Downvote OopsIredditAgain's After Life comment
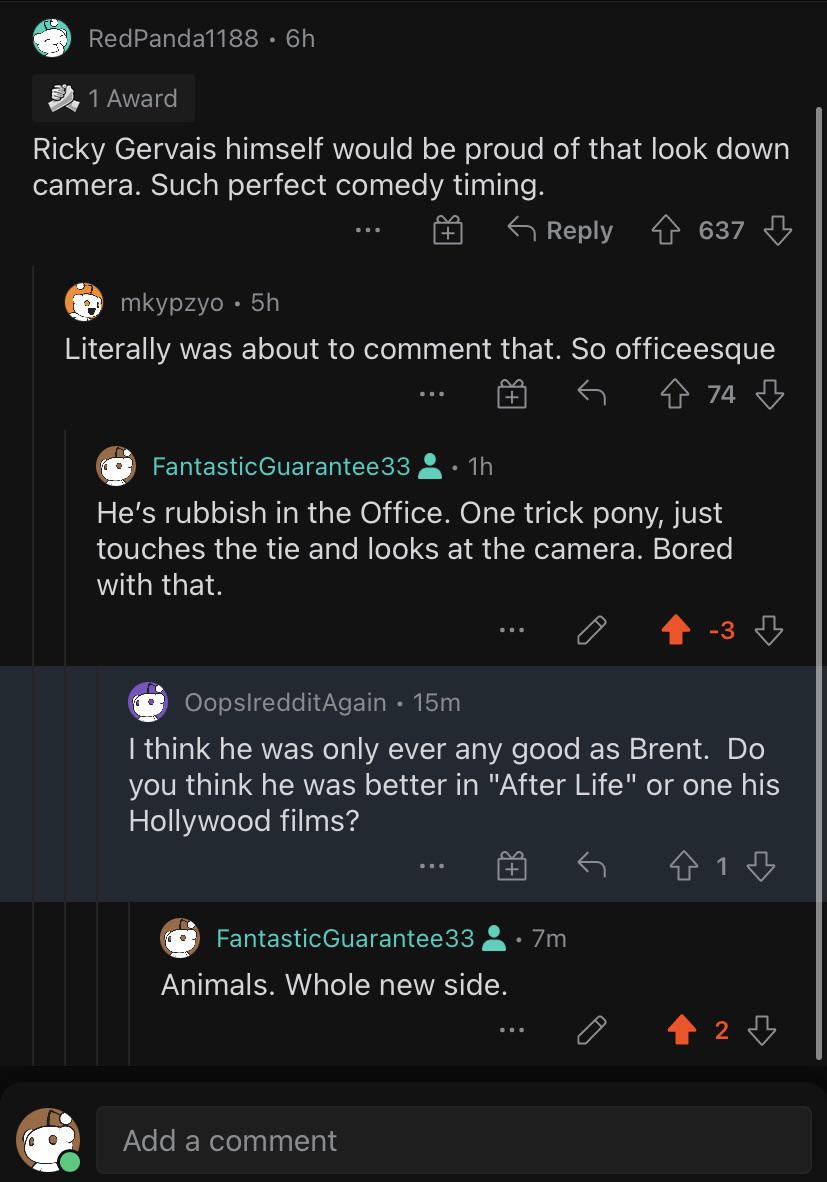This screenshot has height=1182, width=827. [761, 866]
